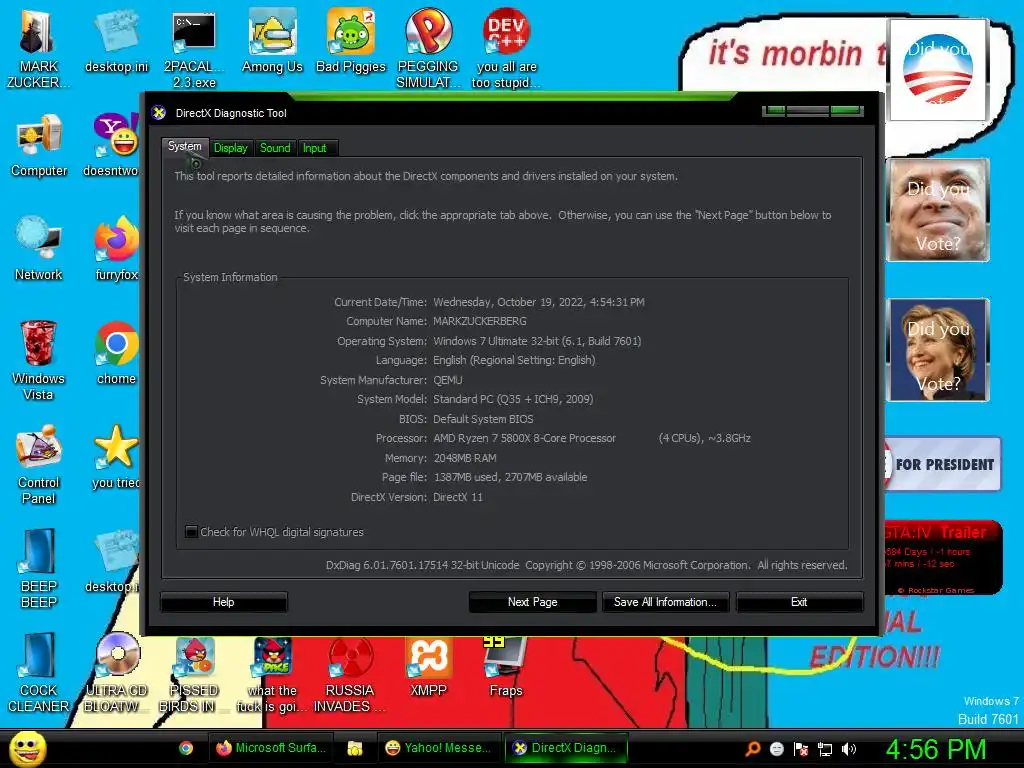The image size is (1024, 768).
Task: Click the '2048MB RAM' memory value
Action: tap(465, 458)
